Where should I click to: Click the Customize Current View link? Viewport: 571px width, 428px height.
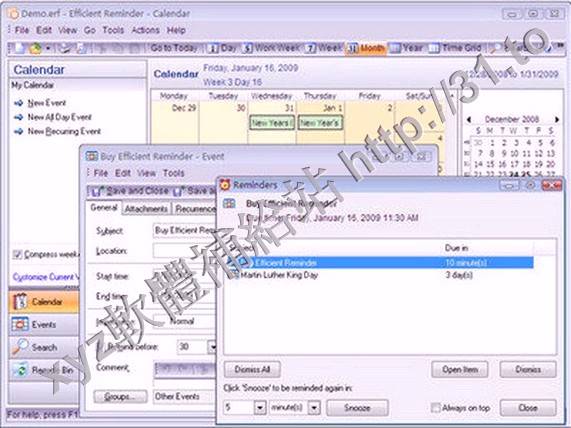coord(46,277)
